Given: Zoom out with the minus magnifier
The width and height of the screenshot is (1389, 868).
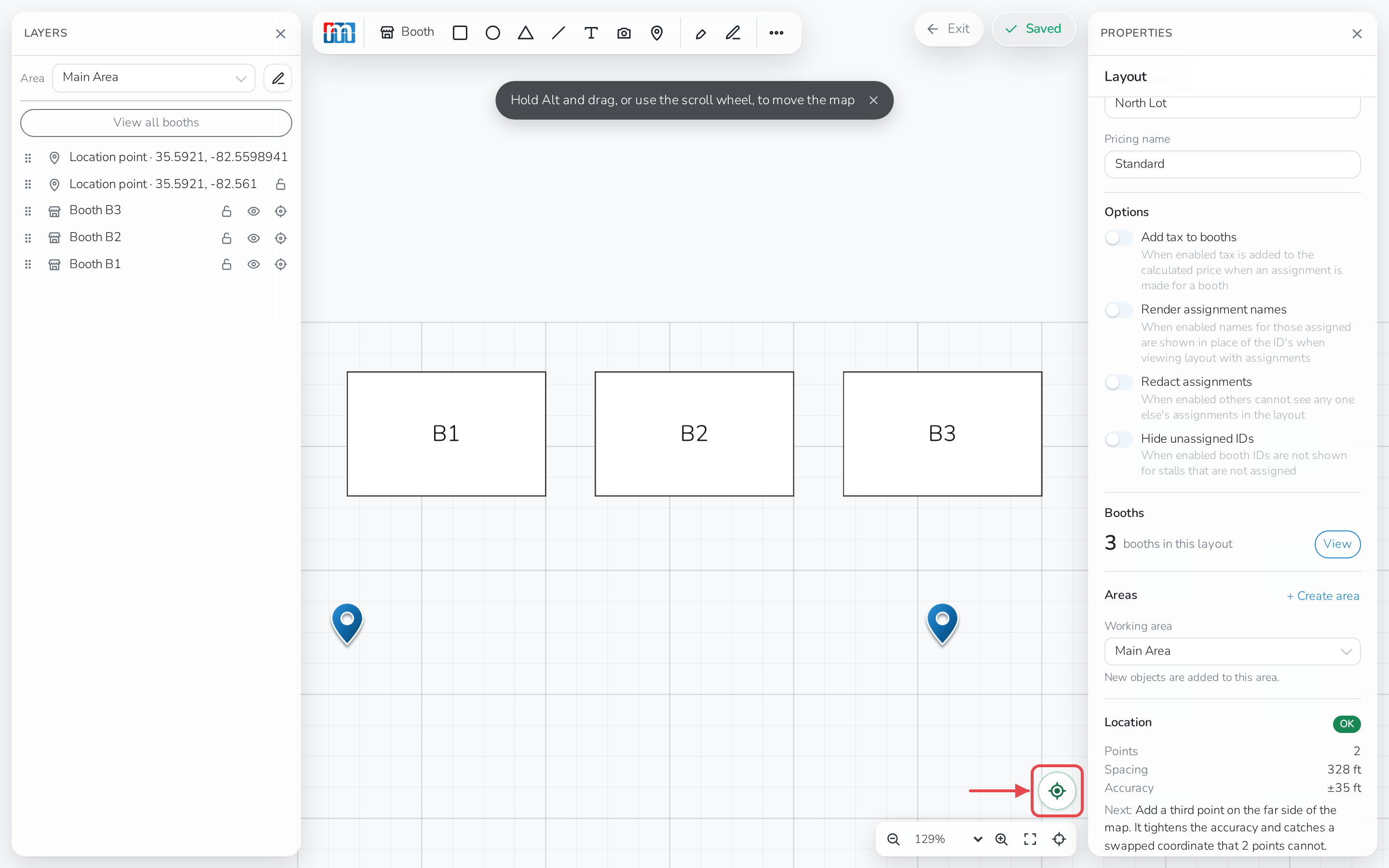Looking at the screenshot, I should pos(893,839).
